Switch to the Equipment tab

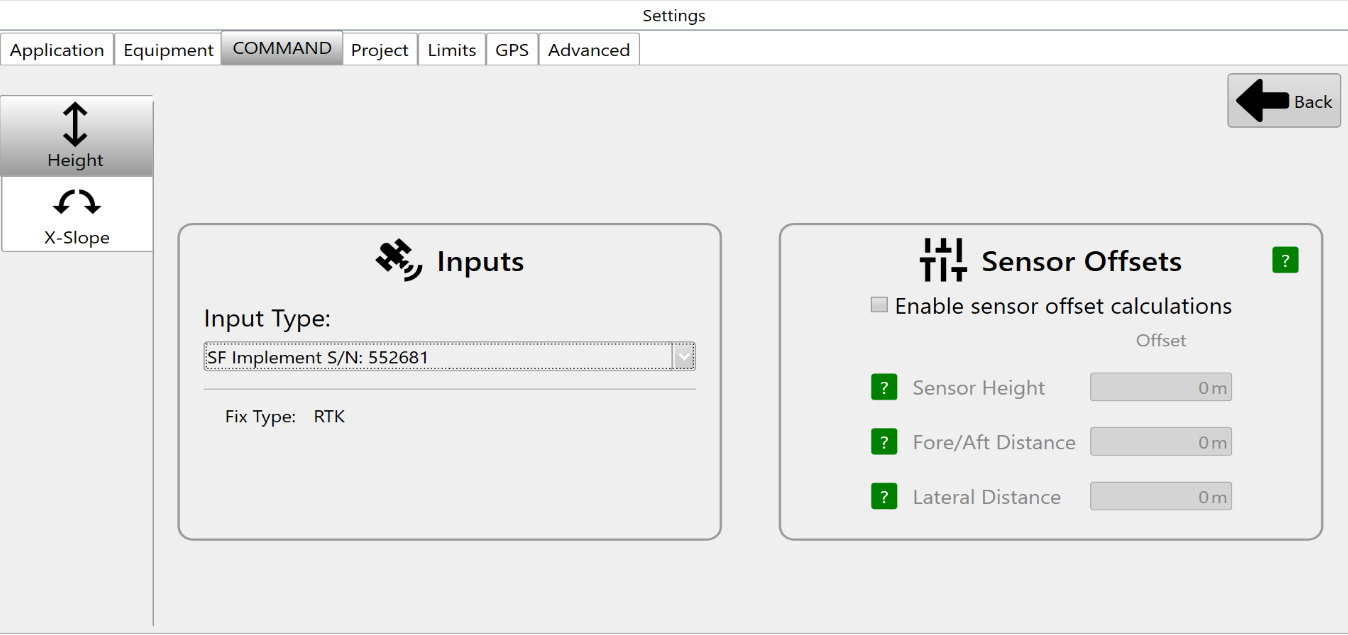click(x=168, y=50)
